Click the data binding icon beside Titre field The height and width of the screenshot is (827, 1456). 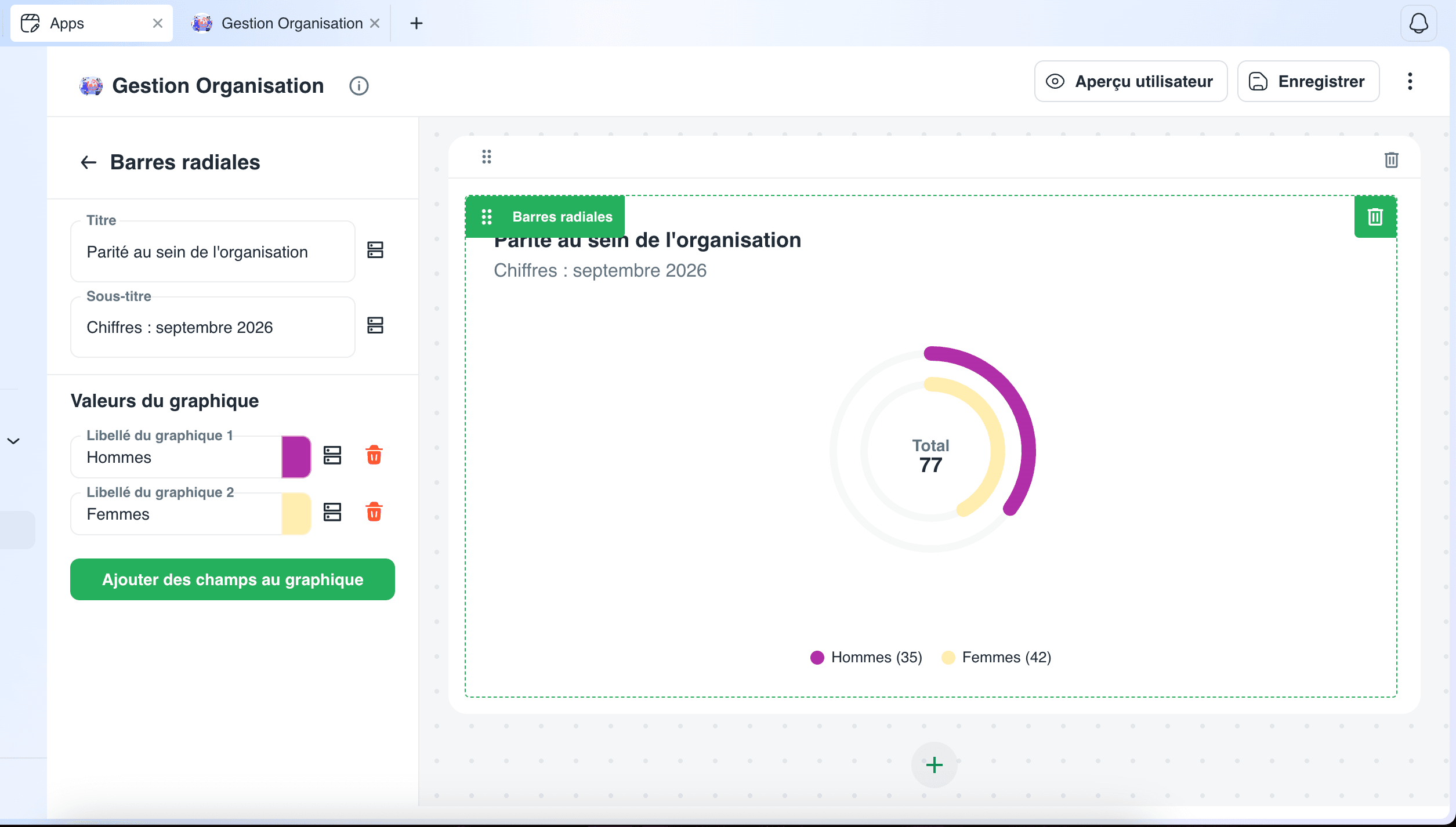375,250
